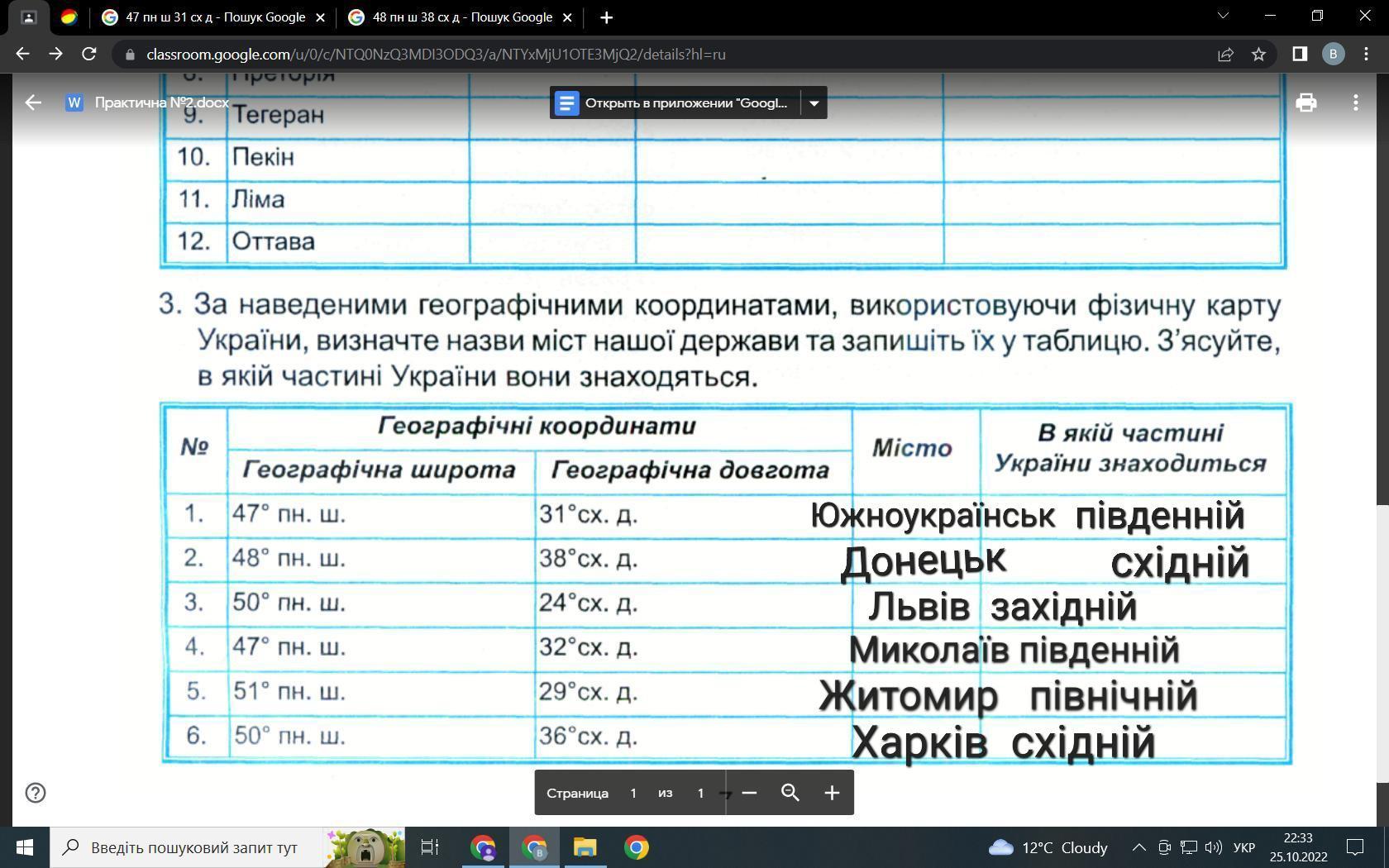Toggle the browser side panel
This screenshot has width=1389, height=868.
(x=1299, y=55)
